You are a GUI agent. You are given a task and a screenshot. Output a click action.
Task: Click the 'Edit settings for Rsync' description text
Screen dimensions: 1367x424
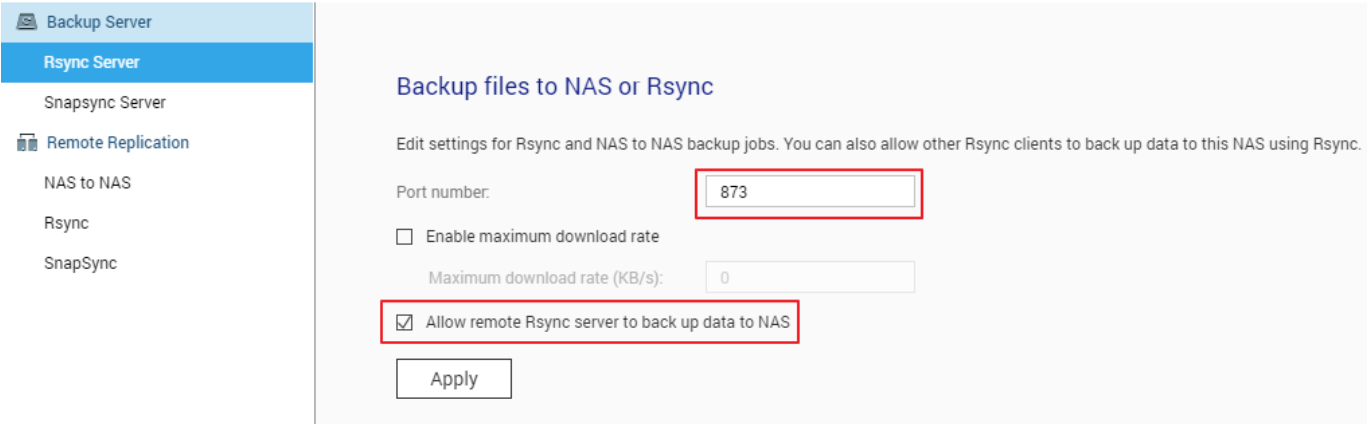pos(878,144)
